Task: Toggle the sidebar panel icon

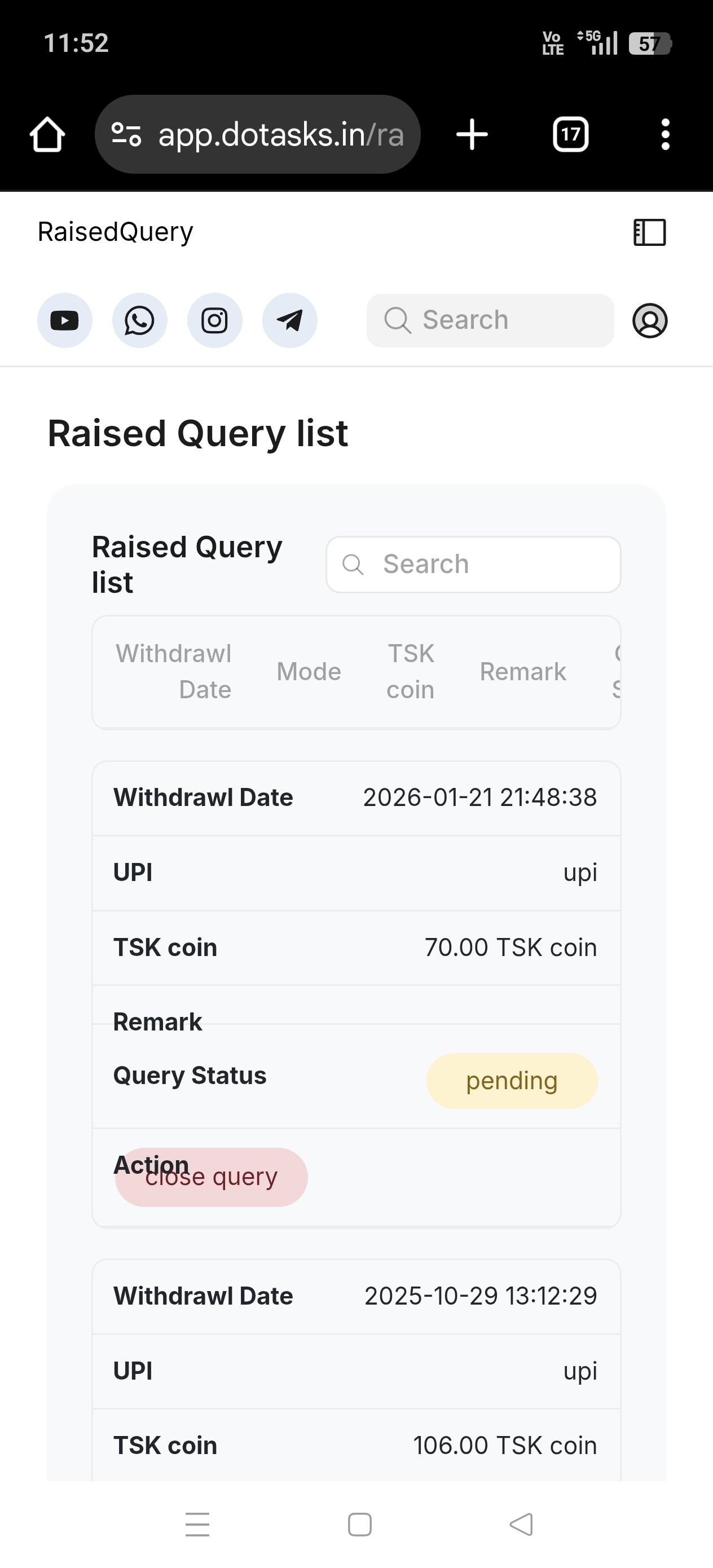Action: [650, 232]
